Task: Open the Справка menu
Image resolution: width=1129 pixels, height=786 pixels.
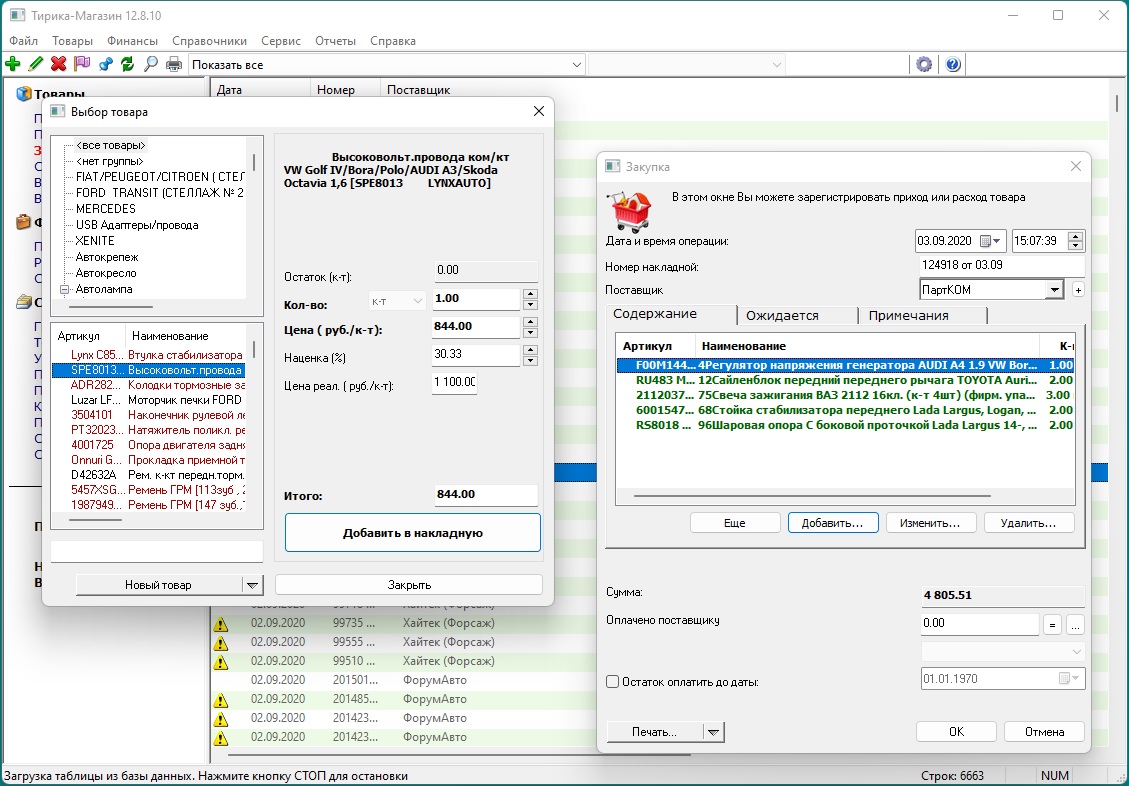Action: [392, 41]
